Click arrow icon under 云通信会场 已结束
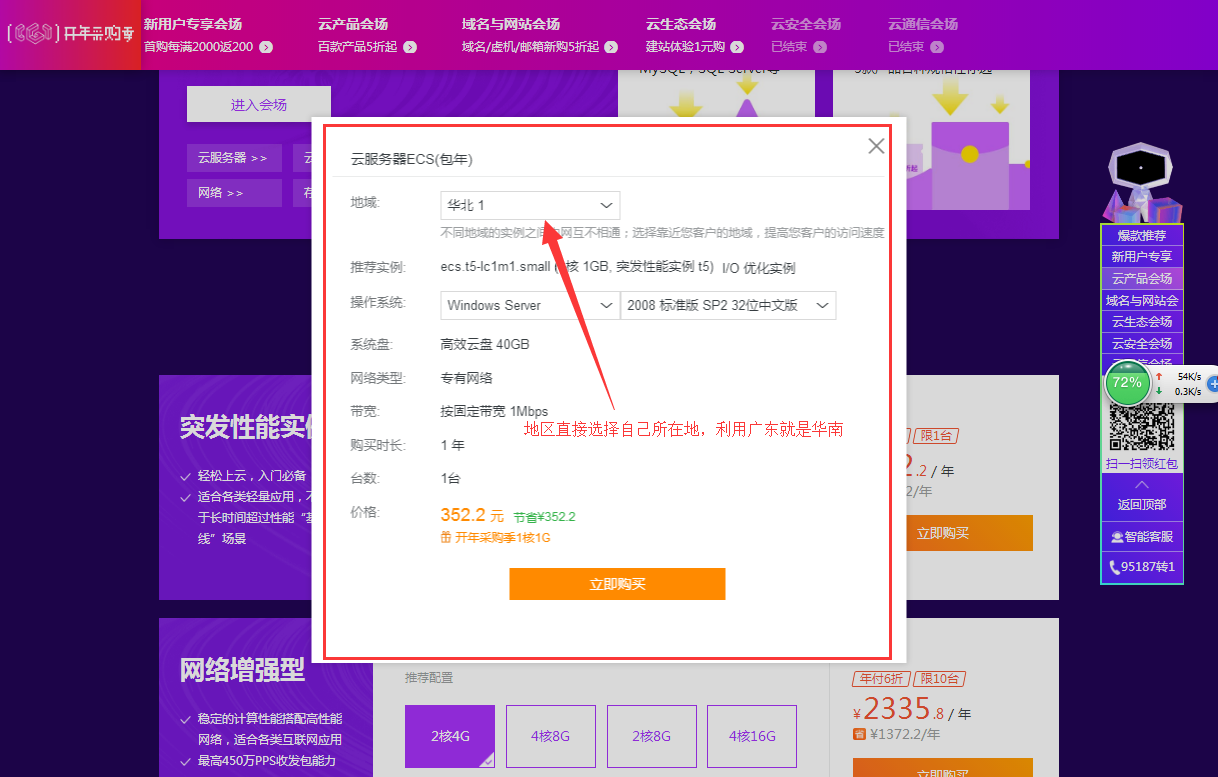The image size is (1218, 777). point(937,47)
